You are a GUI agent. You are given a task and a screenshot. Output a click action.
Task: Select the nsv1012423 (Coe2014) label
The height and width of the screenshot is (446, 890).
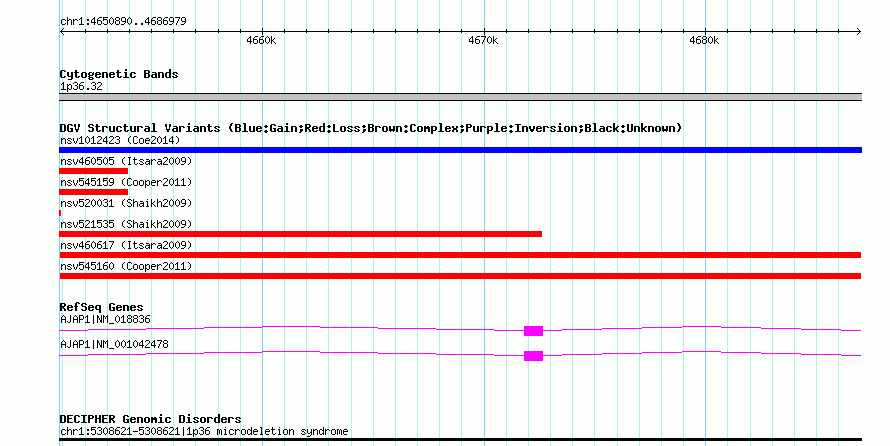click(x=120, y=140)
